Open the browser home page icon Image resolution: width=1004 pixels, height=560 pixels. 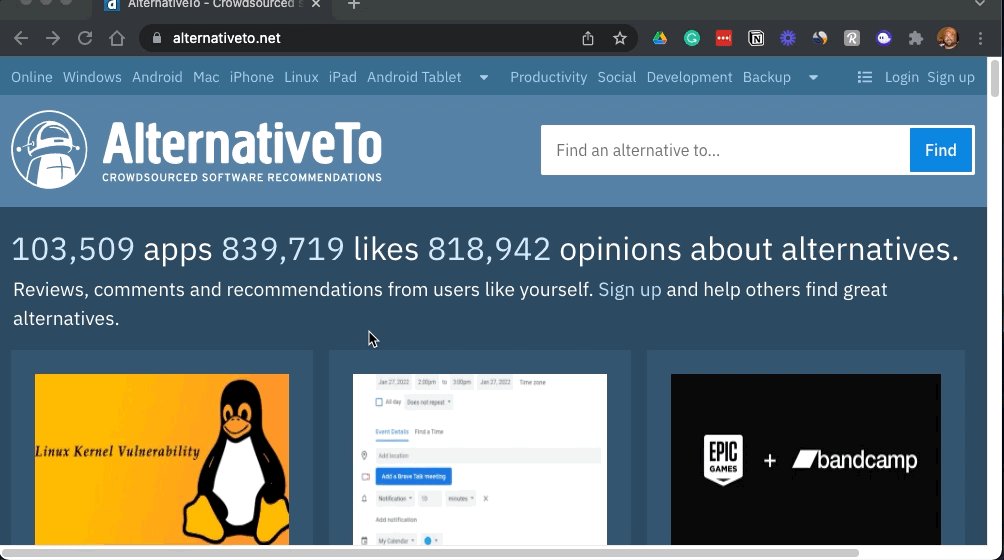click(x=117, y=38)
